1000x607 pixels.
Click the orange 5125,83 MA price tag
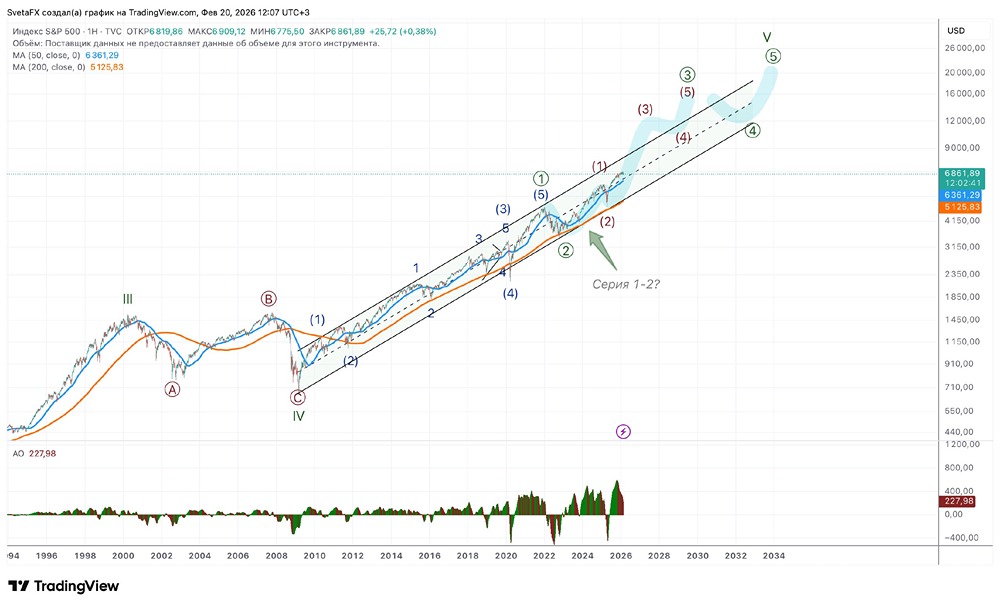click(960, 207)
